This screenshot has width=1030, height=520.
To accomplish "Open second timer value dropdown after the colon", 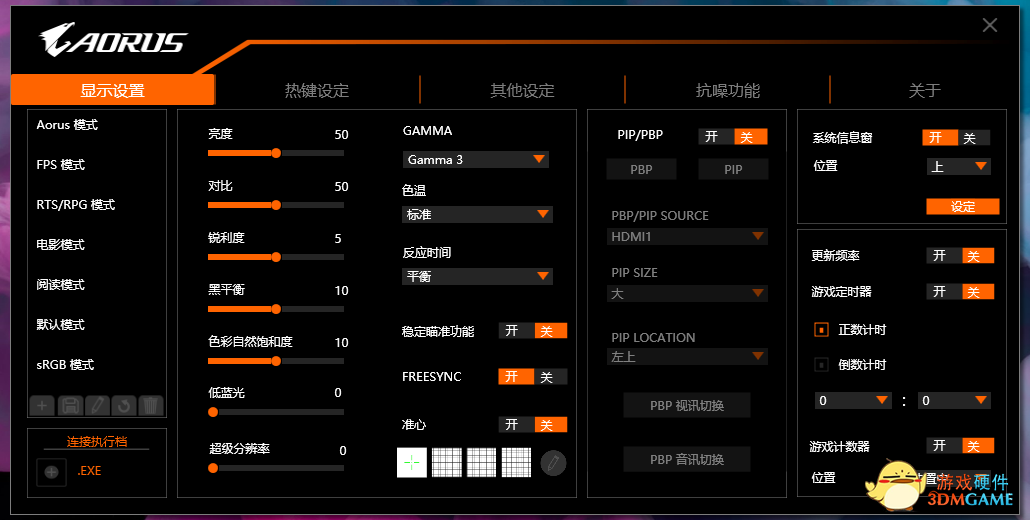I will [954, 401].
